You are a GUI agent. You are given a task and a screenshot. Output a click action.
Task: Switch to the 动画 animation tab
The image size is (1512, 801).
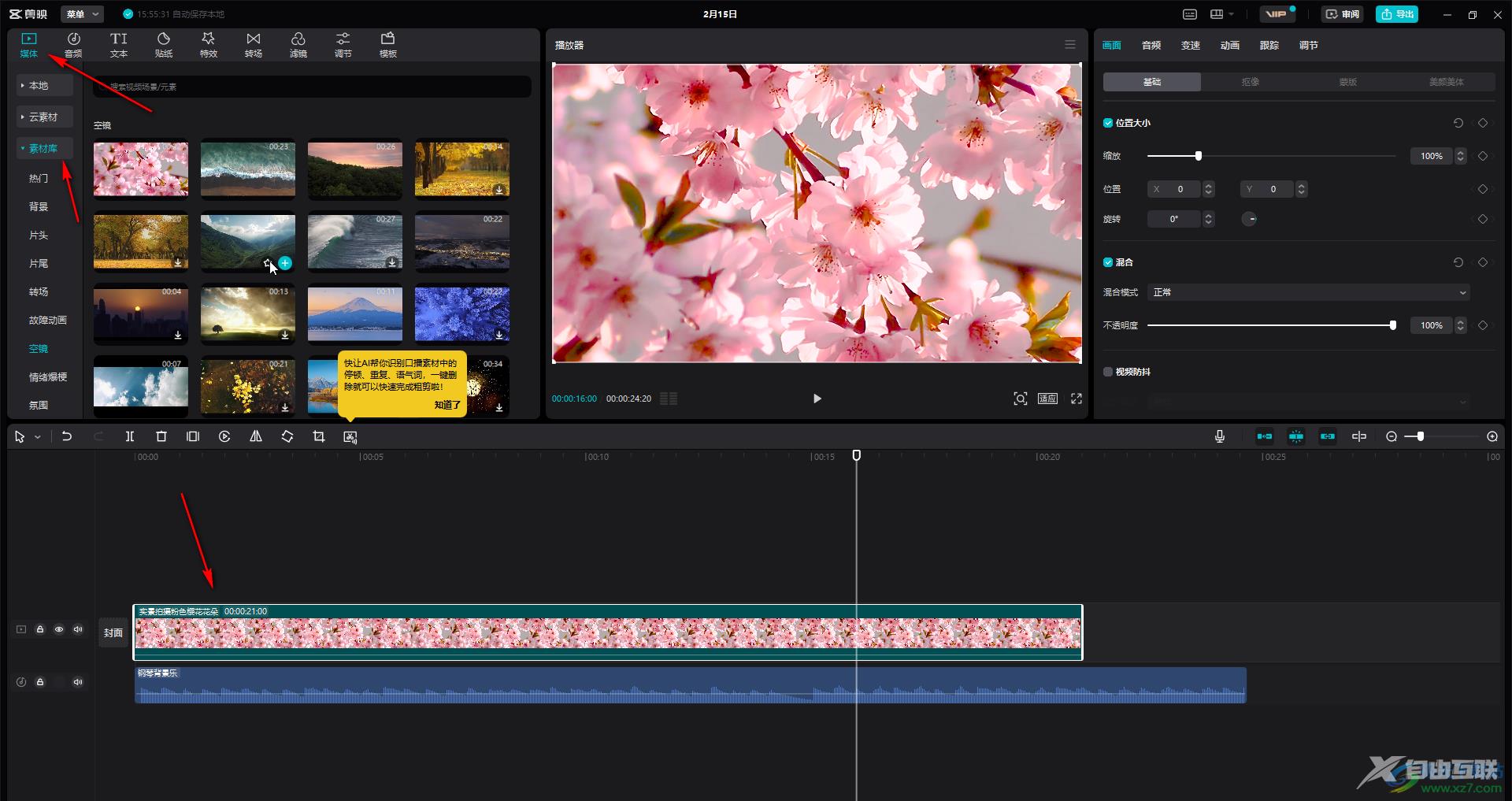tap(1230, 46)
